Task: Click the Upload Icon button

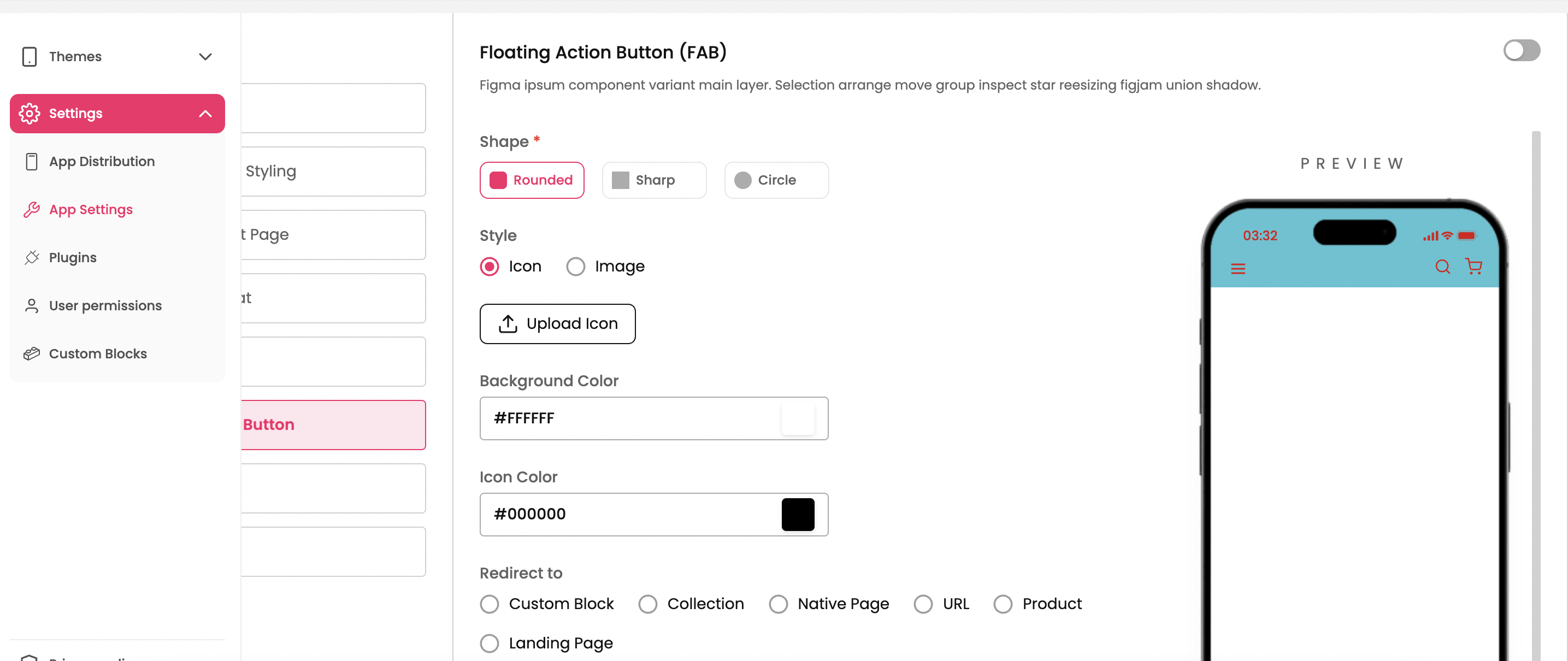Action: coord(557,324)
